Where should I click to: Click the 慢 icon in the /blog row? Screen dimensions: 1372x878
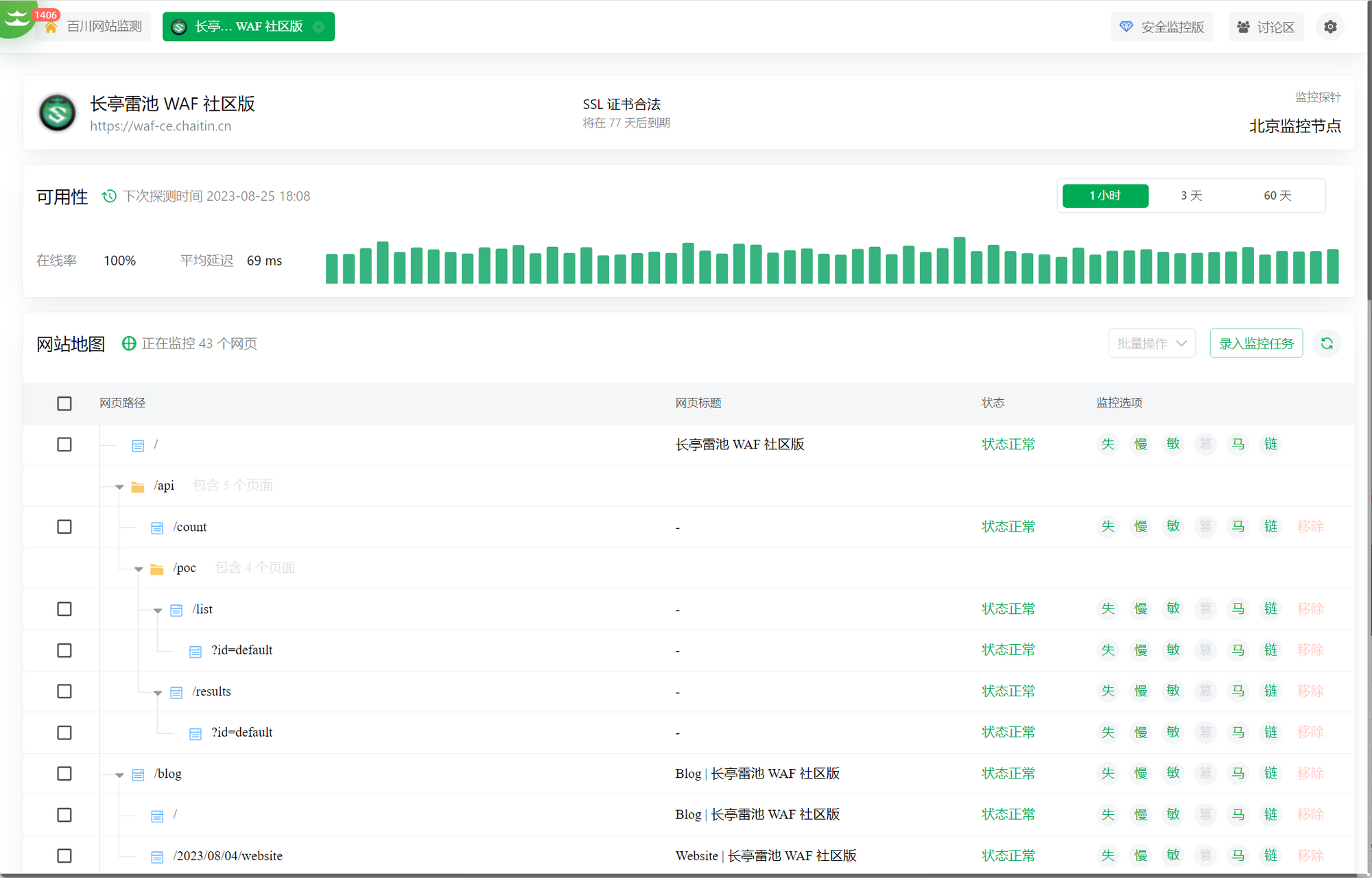point(1141,774)
